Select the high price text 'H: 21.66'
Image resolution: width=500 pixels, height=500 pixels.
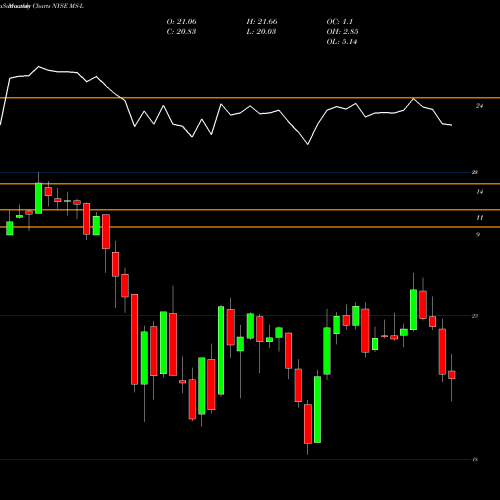tap(262, 22)
